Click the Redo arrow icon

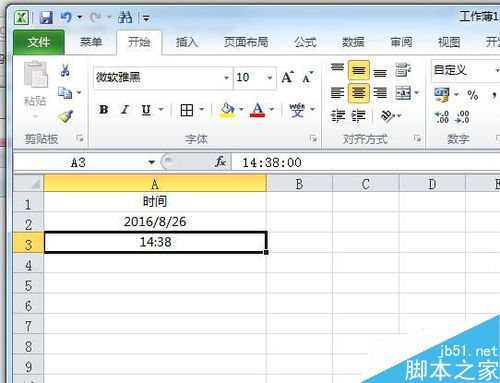pyautogui.click(x=96, y=17)
